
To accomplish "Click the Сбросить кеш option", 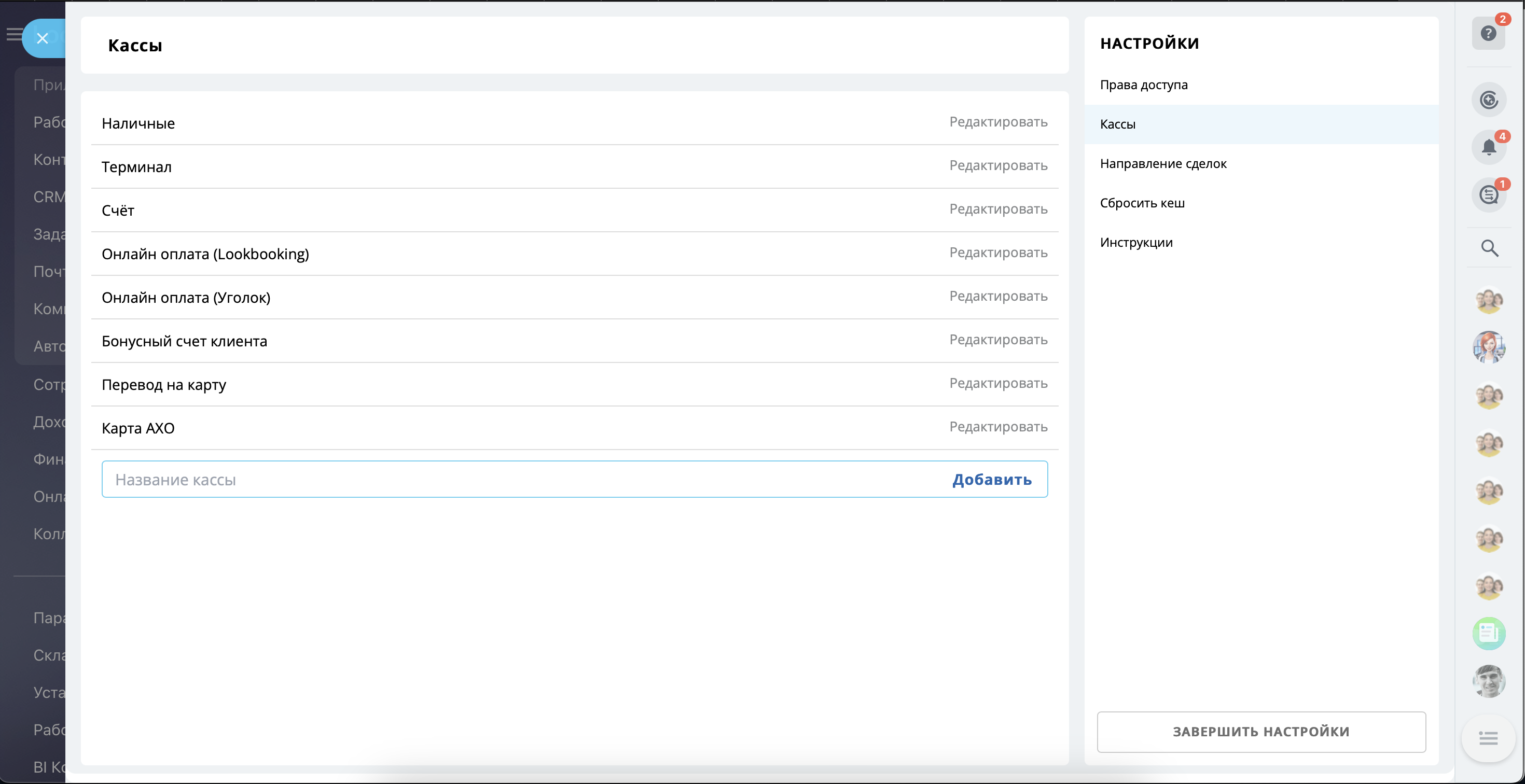I will click(1142, 203).
